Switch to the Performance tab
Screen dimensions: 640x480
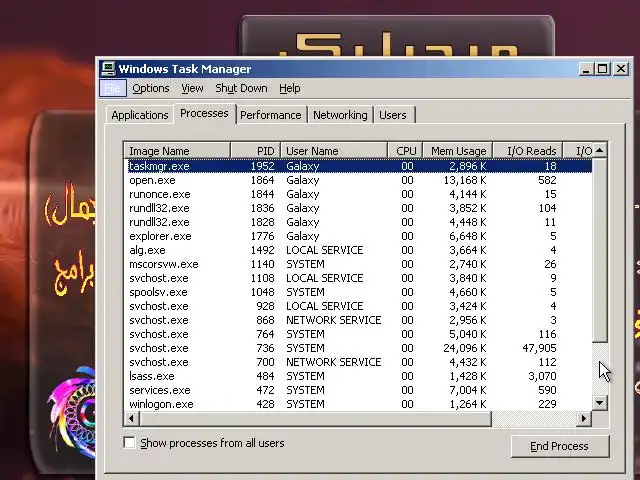pyautogui.click(x=271, y=115)
